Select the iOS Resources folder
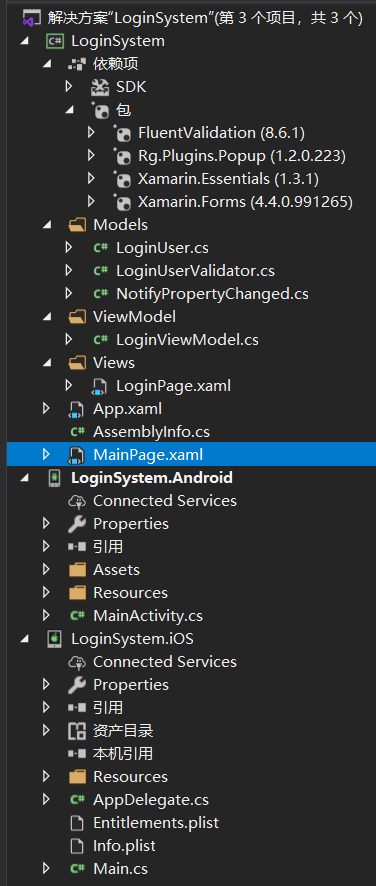This screenshot has width=376, height=886. click(x=131, y=776)
